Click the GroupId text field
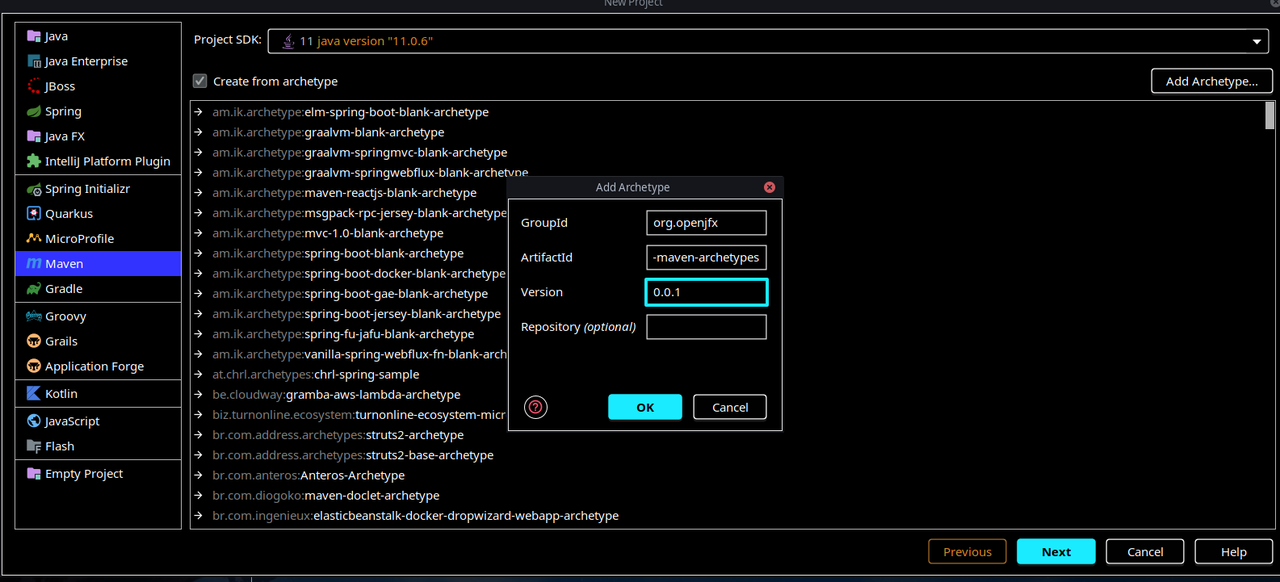Image resolution: width=1280 pixels, height=582 pixels. click(x=706, y=222)
